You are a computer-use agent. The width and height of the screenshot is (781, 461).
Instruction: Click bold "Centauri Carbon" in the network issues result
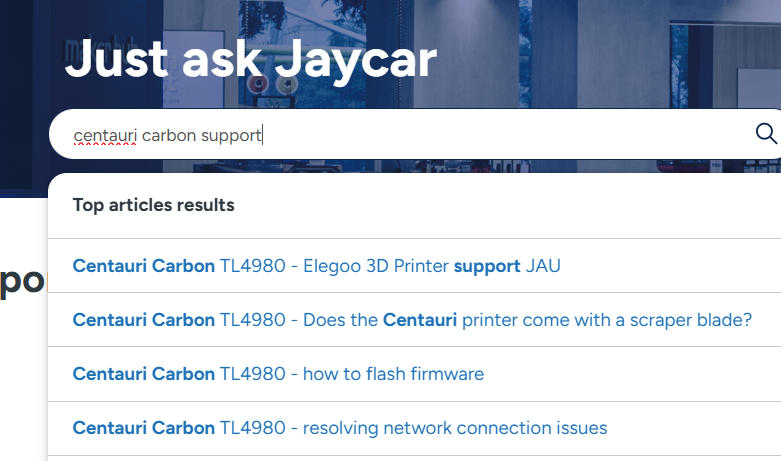[144, 428]
